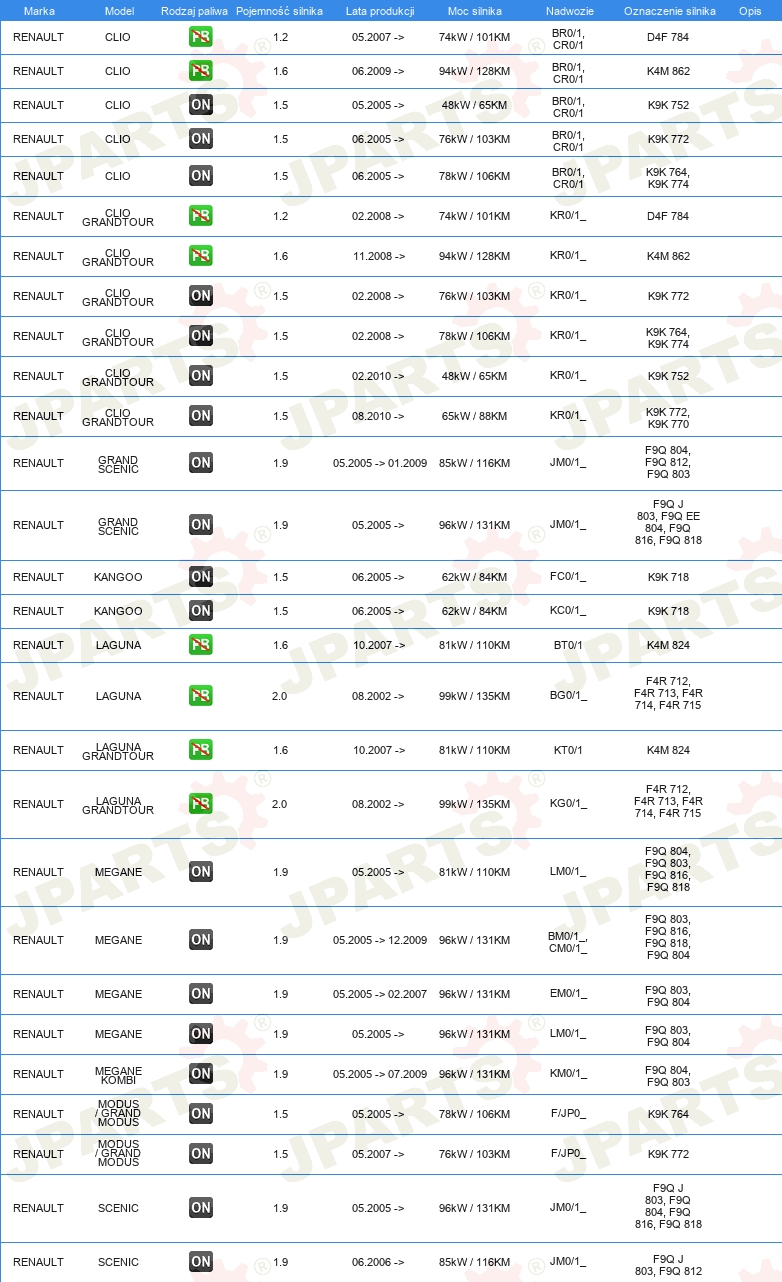Image resolution: width=782 pixels, height=1282 pixels.
Task: Click the diesel icon for Clio Grandtour 65kW / 88KM
Action: pos(200,416)
